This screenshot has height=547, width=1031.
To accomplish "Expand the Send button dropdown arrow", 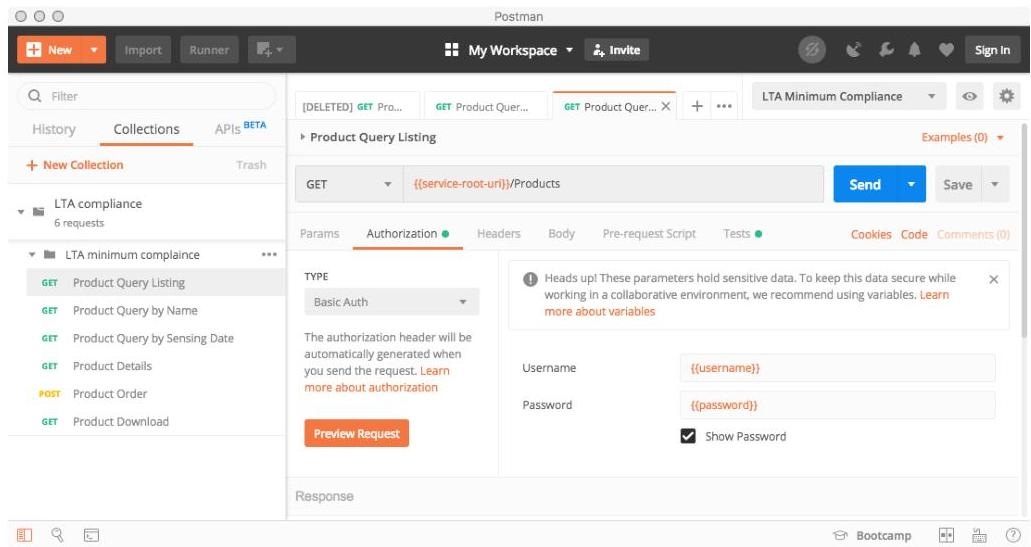I will tap(911, 184).
